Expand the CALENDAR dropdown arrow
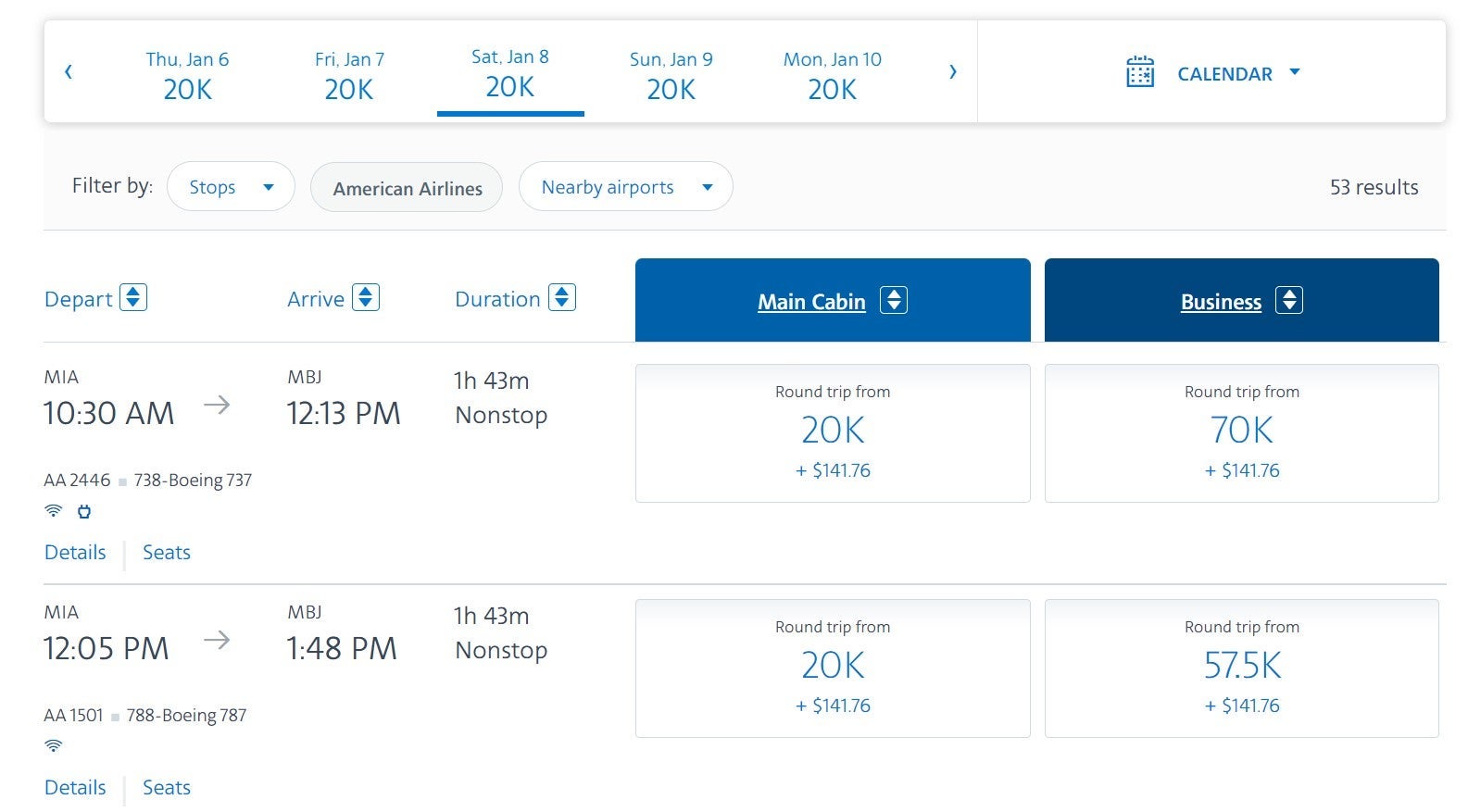The height and width of the screenshot is (812, 1468). [x=1295, y=72]
